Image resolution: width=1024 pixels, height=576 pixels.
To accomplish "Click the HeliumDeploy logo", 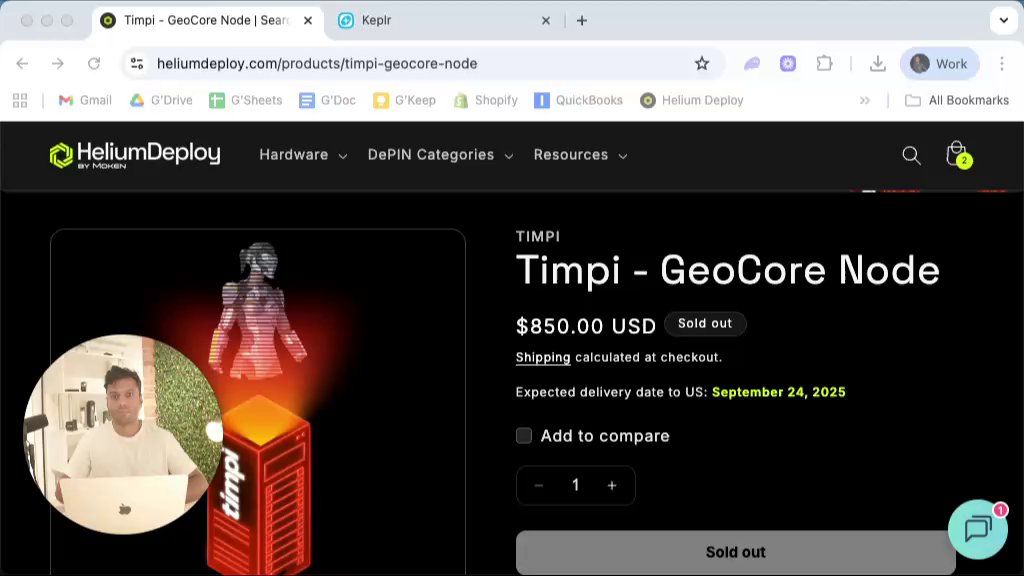I will pos(135,155).
